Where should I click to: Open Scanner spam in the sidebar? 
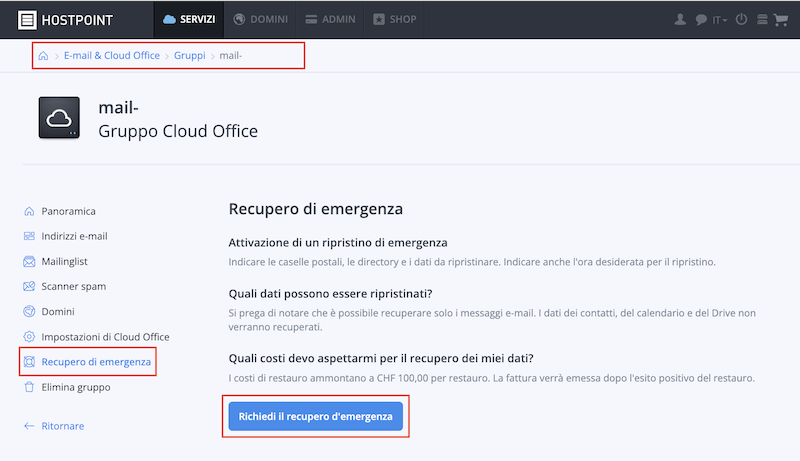point(74,286)
